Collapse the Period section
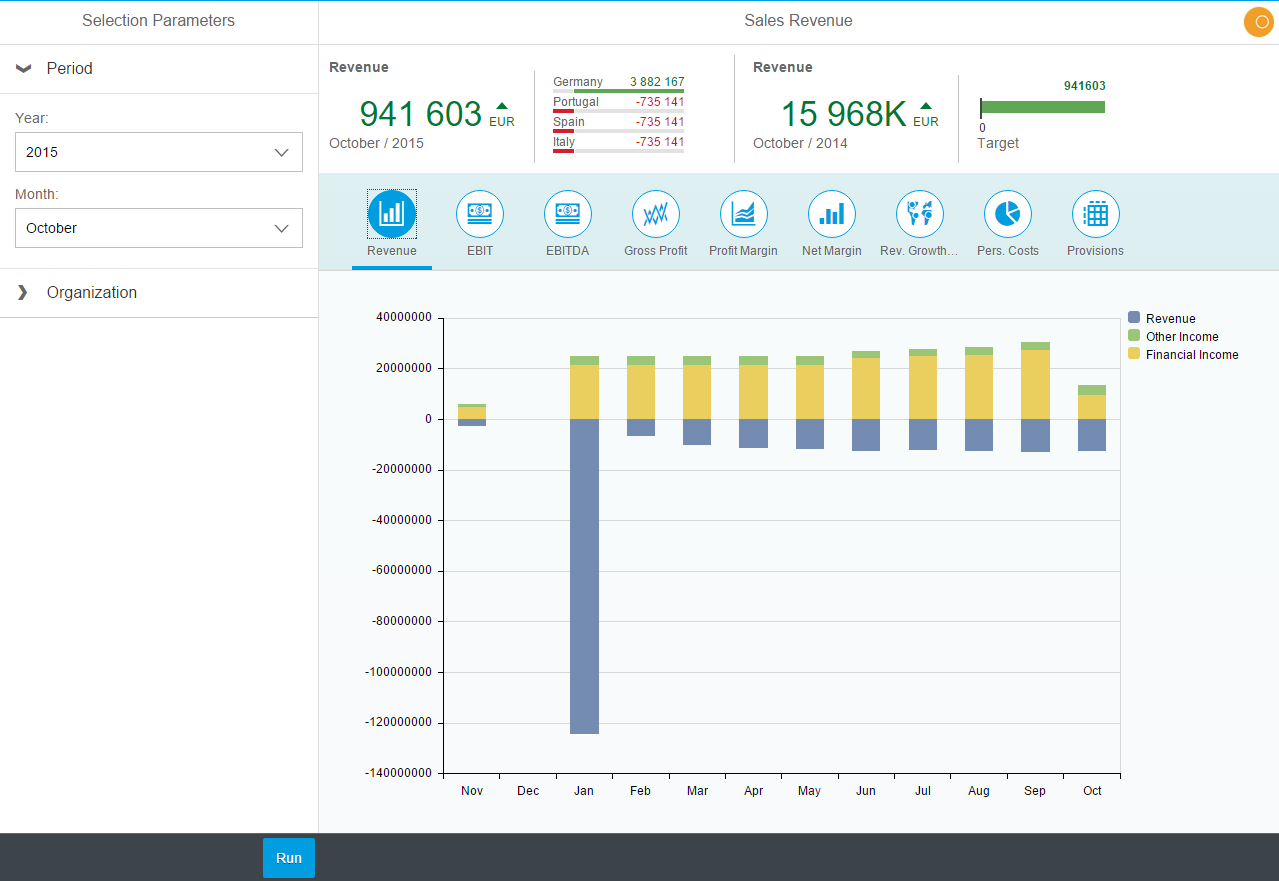1279x881 pixels. (71, 68)
